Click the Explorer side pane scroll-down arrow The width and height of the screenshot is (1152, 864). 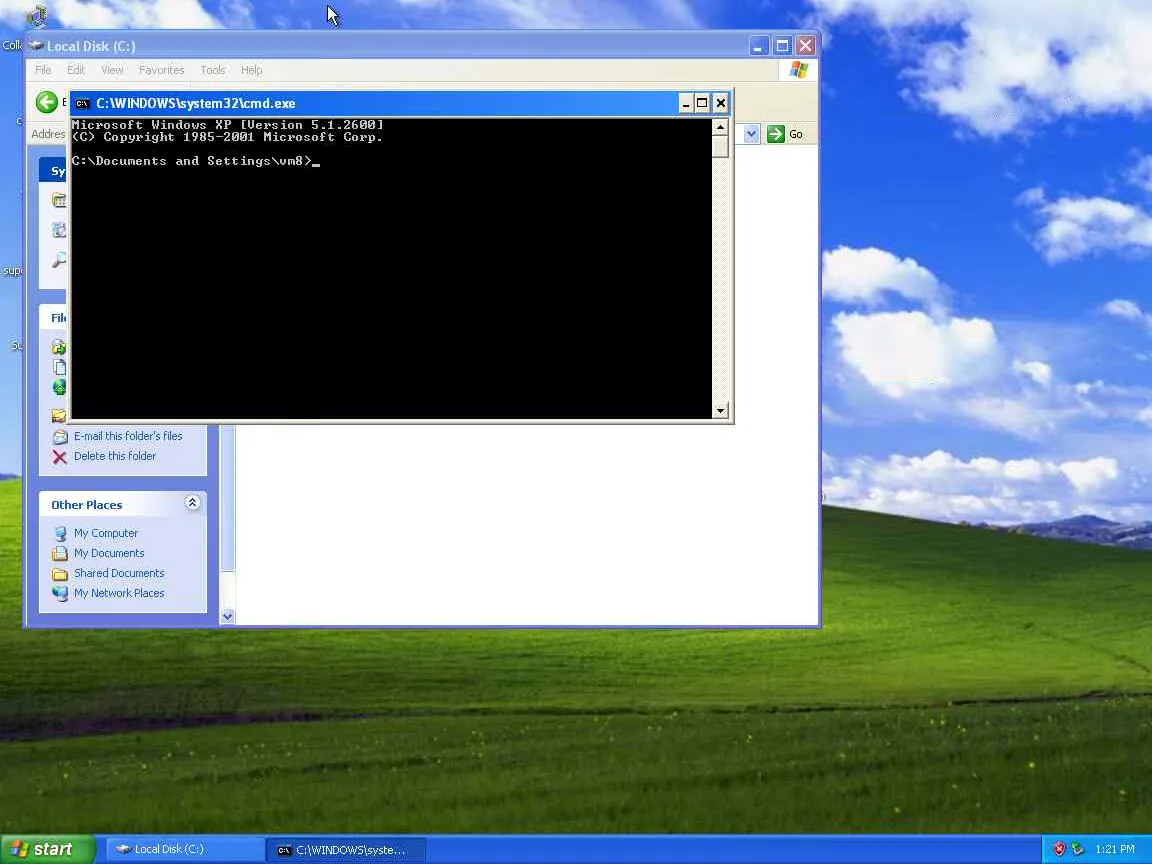click(x=228, y=616)
